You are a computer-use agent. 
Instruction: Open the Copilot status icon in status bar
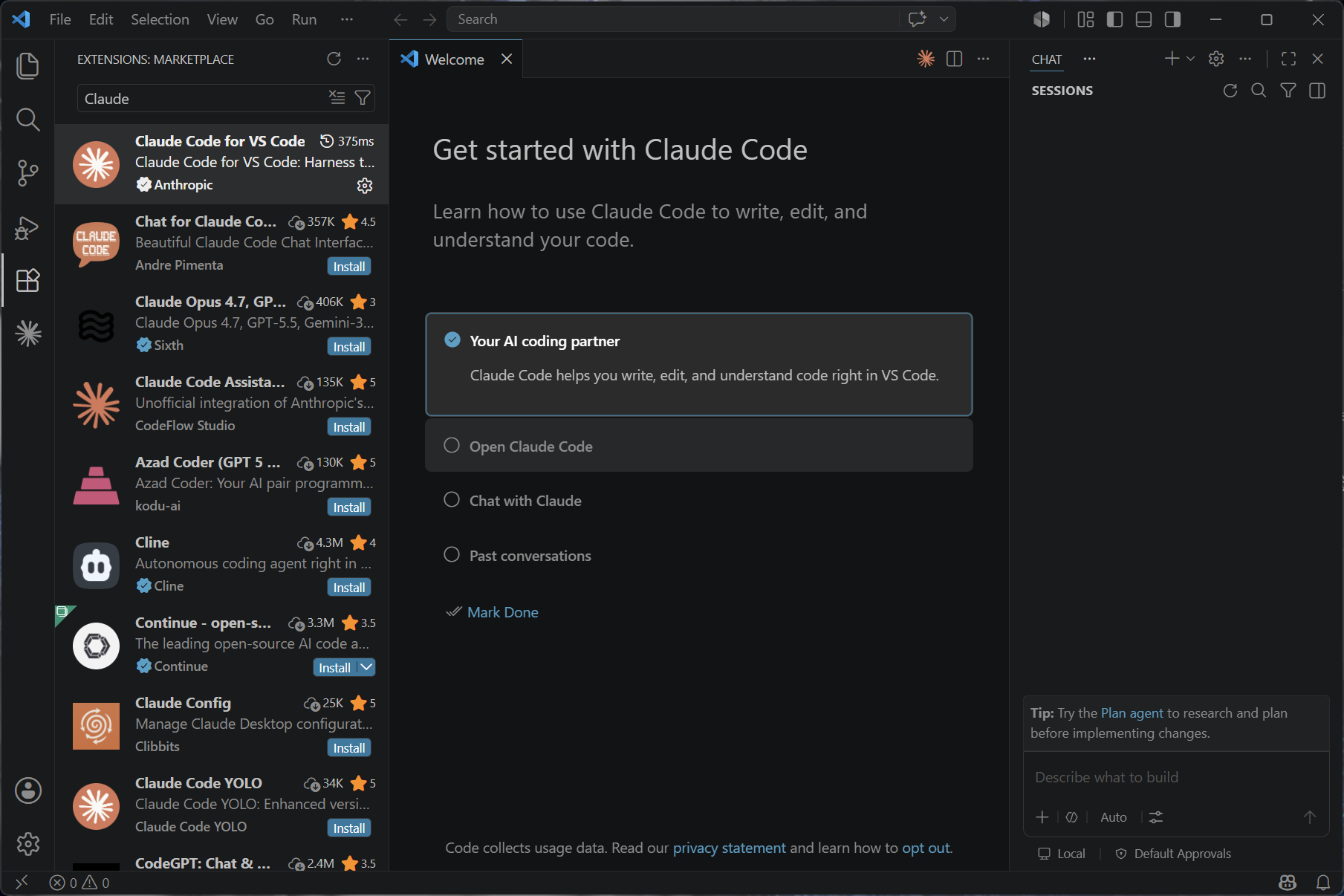point(1288,883)
